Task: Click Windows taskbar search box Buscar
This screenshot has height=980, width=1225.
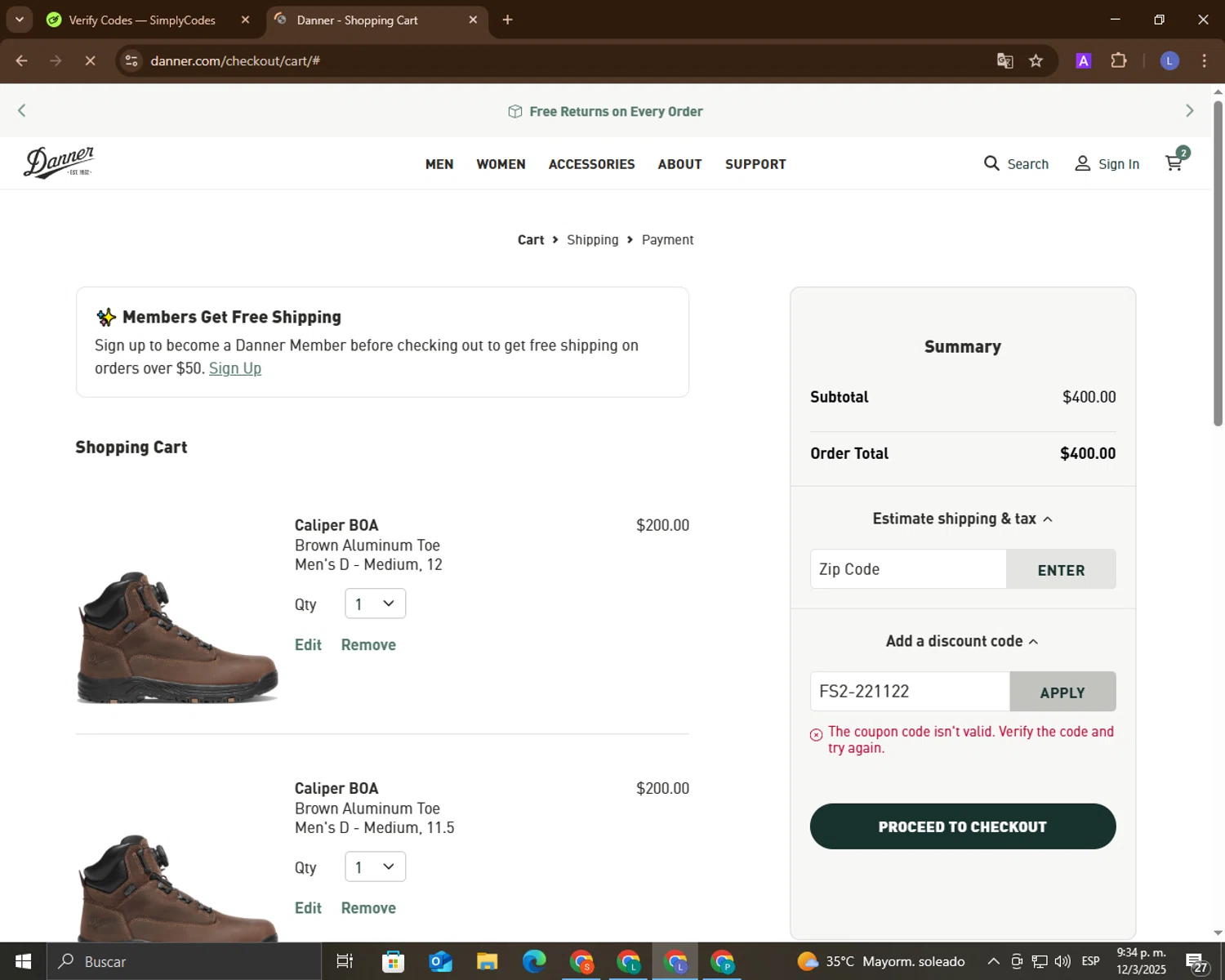Action: (184, 961)
